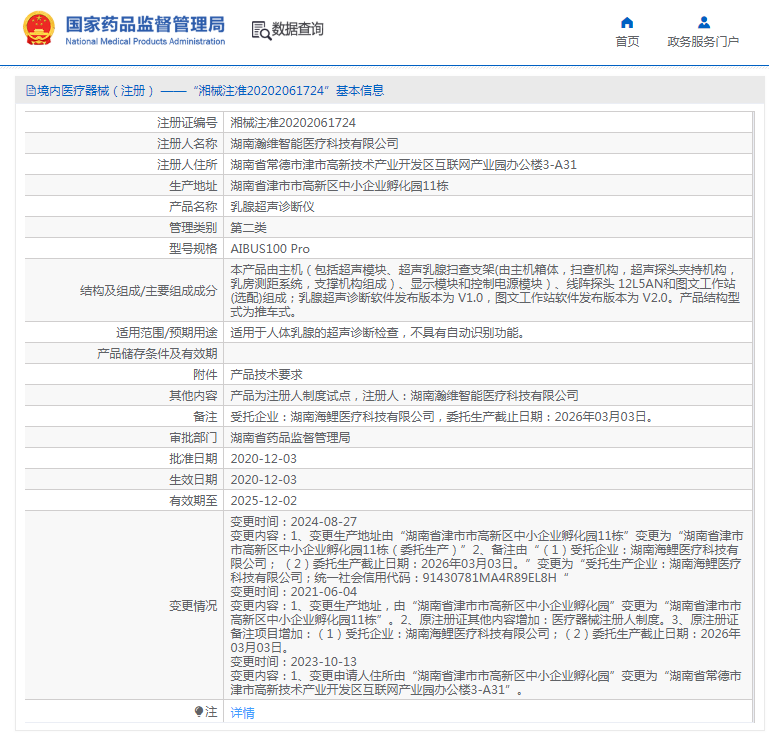Click the 变更情况 row label
Viewport: 769px width, 734px height.
tap(193, 606)
